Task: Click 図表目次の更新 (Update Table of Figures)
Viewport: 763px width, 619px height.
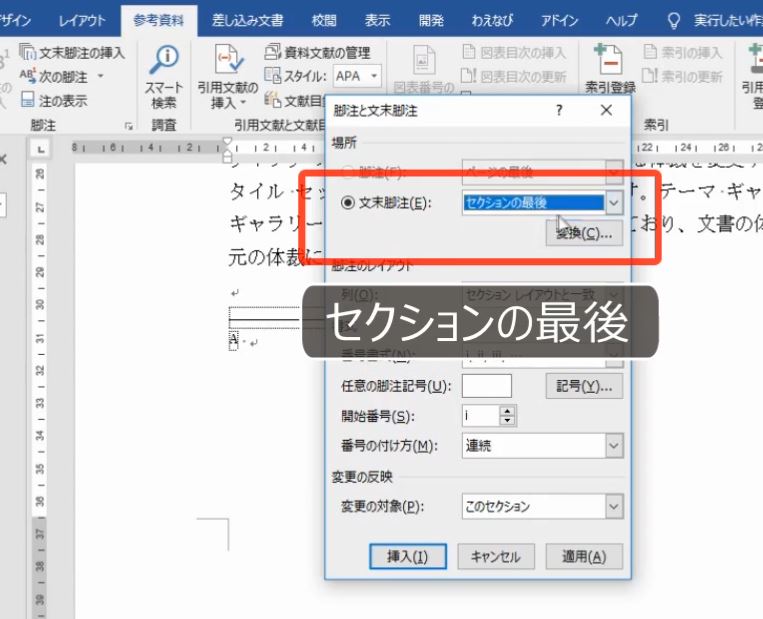Action: pyautogui.click(x=514, y=76)
